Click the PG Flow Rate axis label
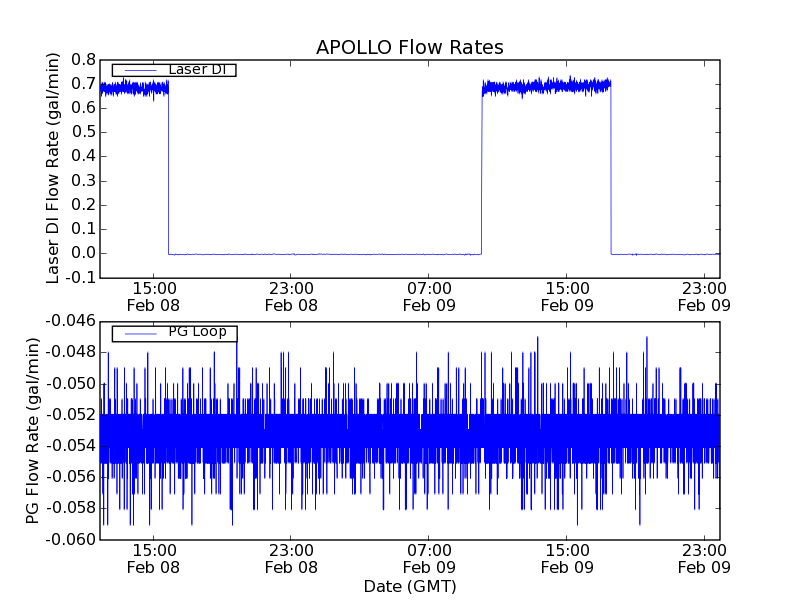 tap(33, 430)
